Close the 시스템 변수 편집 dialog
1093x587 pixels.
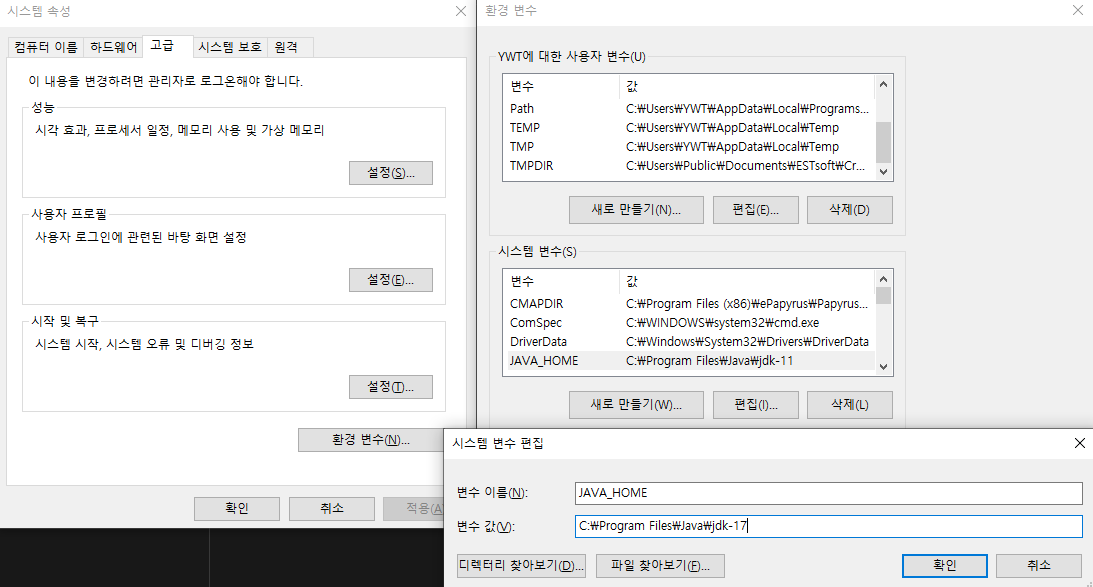(x=1080, y=443)
